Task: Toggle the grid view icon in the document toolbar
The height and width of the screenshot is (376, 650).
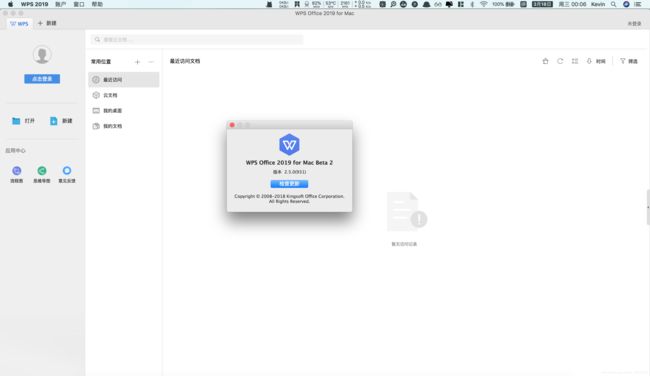Action: (x=575, y=61)
